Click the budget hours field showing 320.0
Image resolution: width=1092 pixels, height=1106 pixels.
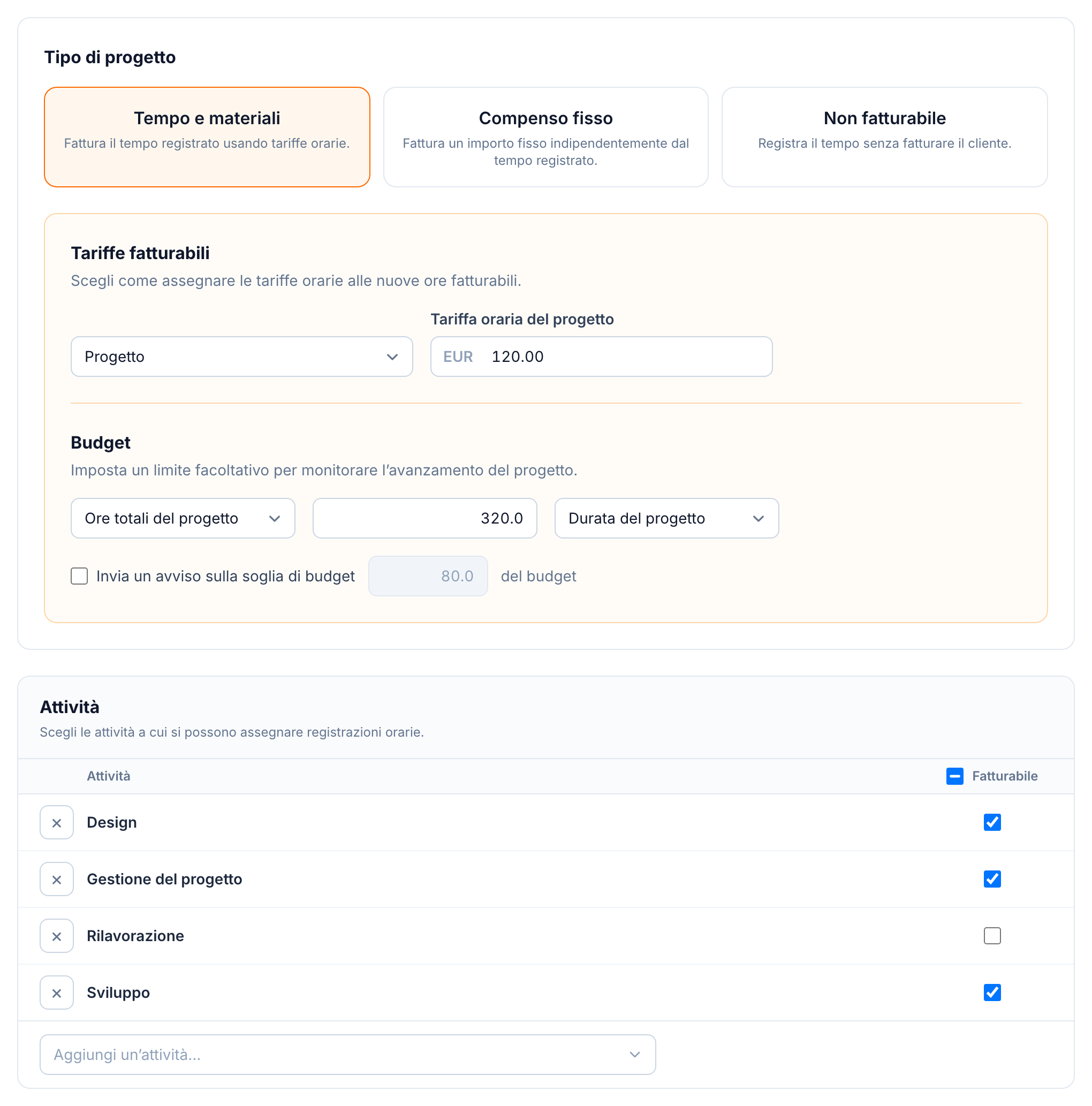pos(424,518)
